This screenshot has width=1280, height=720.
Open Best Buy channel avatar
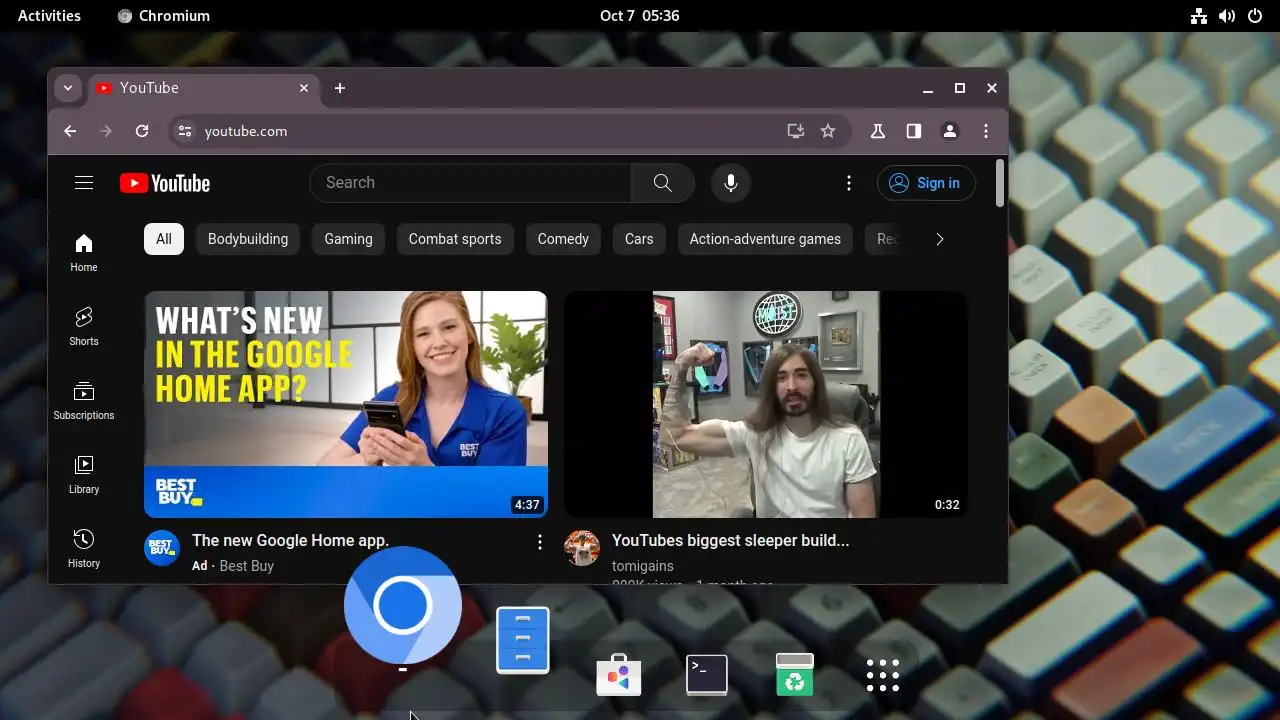pos(162,548)
